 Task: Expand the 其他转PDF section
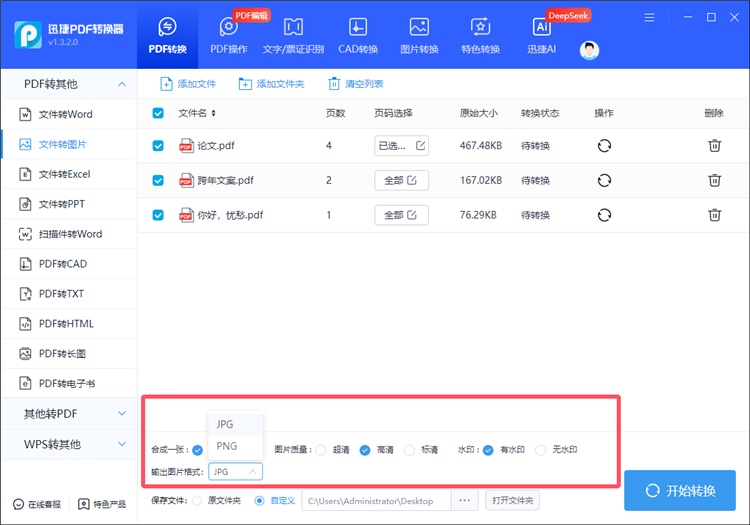(122, 413)
